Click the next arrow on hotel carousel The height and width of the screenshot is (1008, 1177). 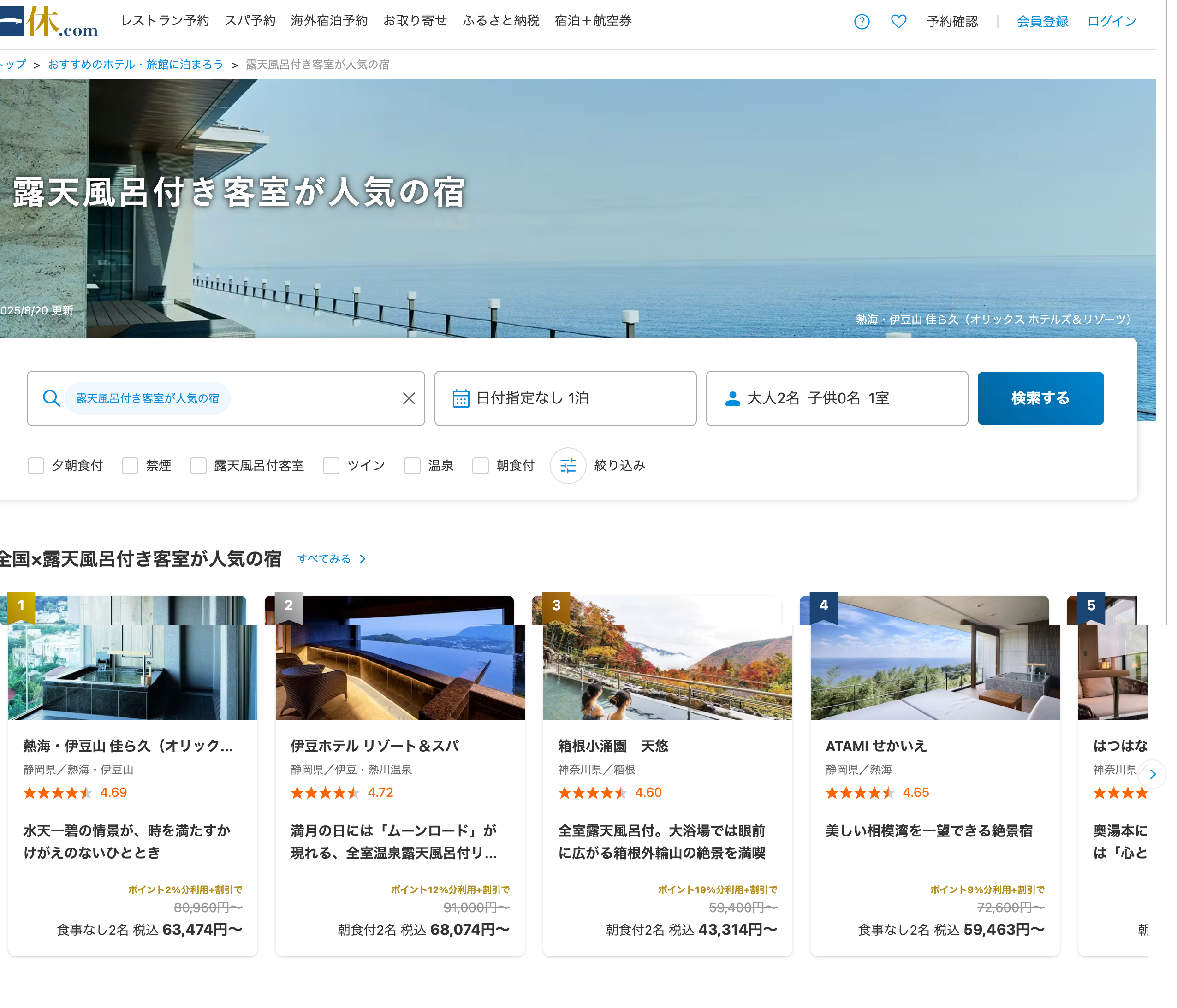tap(1152, 773)
